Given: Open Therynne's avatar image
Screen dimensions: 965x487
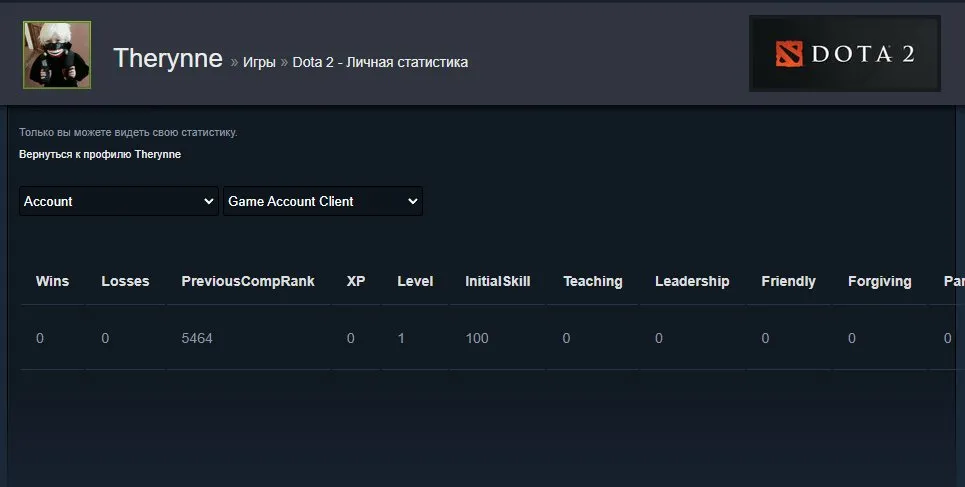Looking at the screenshot, I should (x=57, y=55).
